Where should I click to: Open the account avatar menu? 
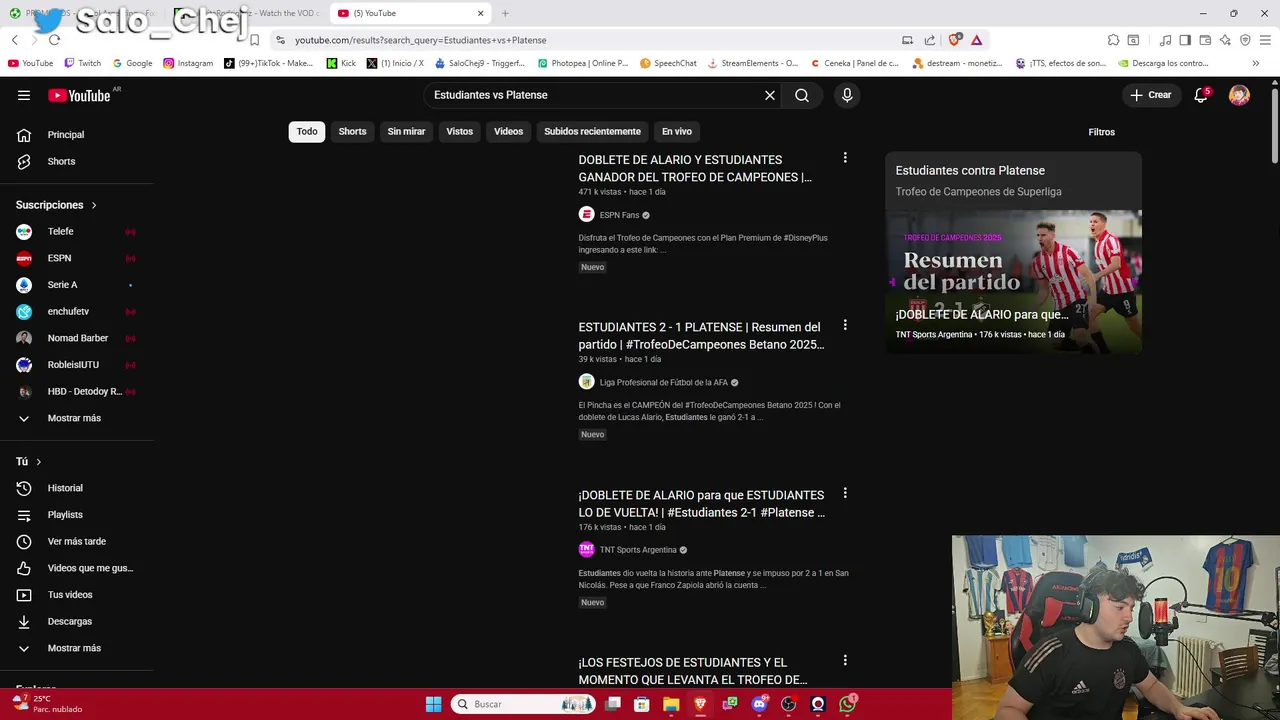pos(1239,95)
